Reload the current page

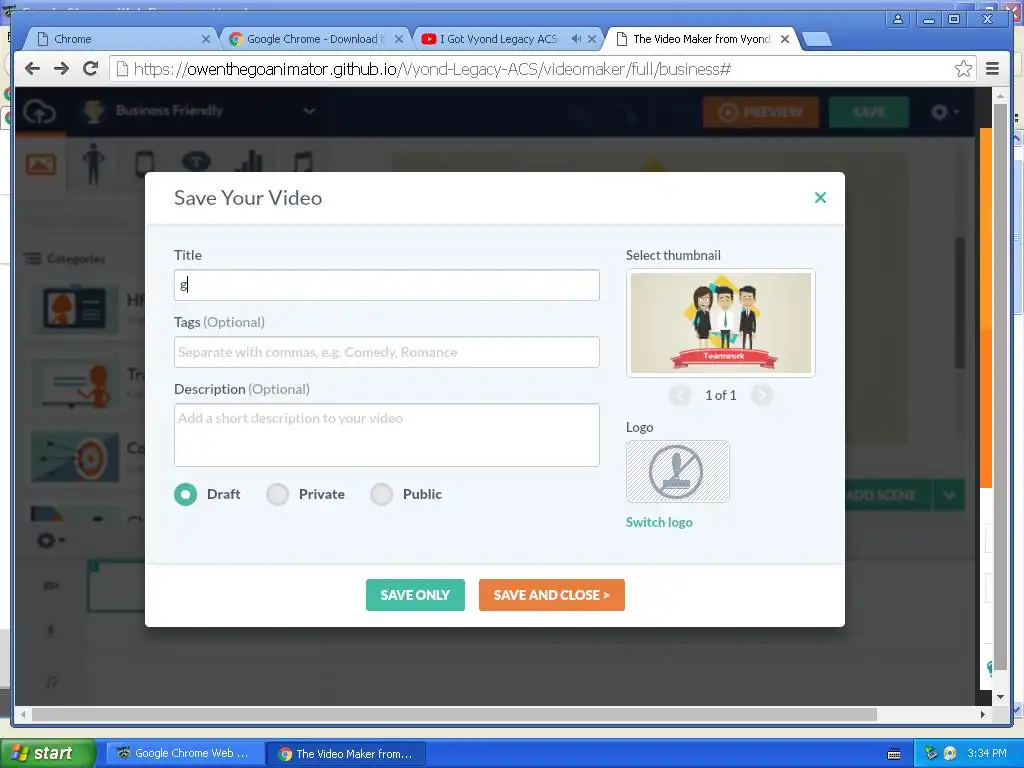[x=91, y=69]
